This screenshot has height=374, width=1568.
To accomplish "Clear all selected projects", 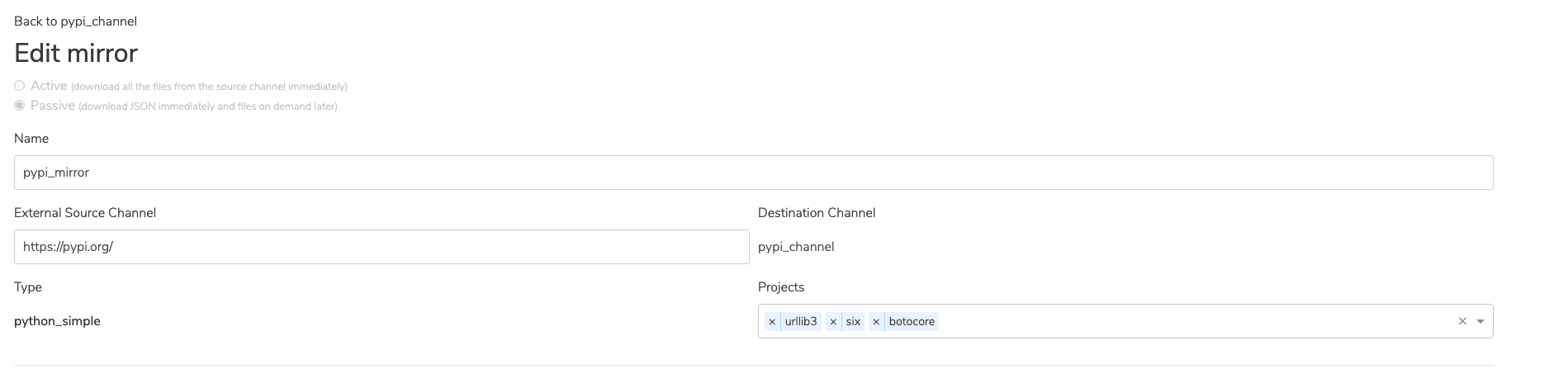I will click(1462, 321).
